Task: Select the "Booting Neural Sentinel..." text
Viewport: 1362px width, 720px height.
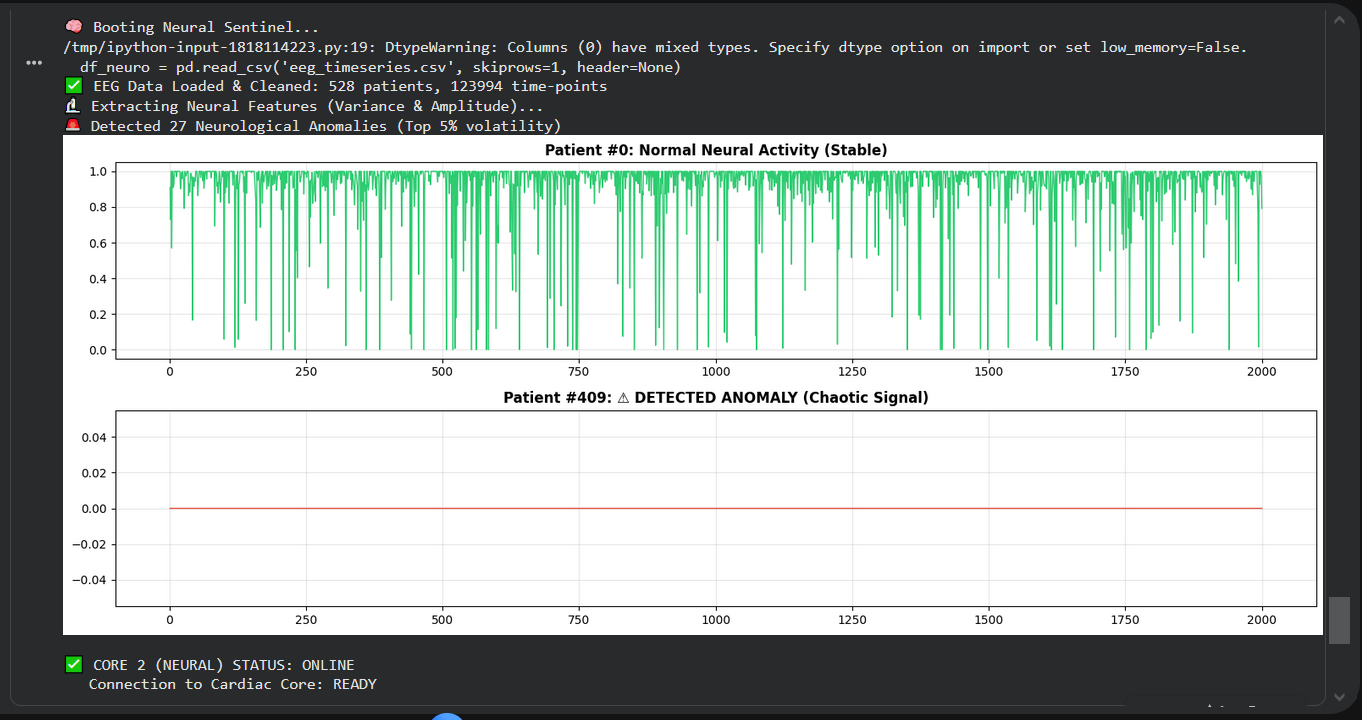Action: click(205, 27)
